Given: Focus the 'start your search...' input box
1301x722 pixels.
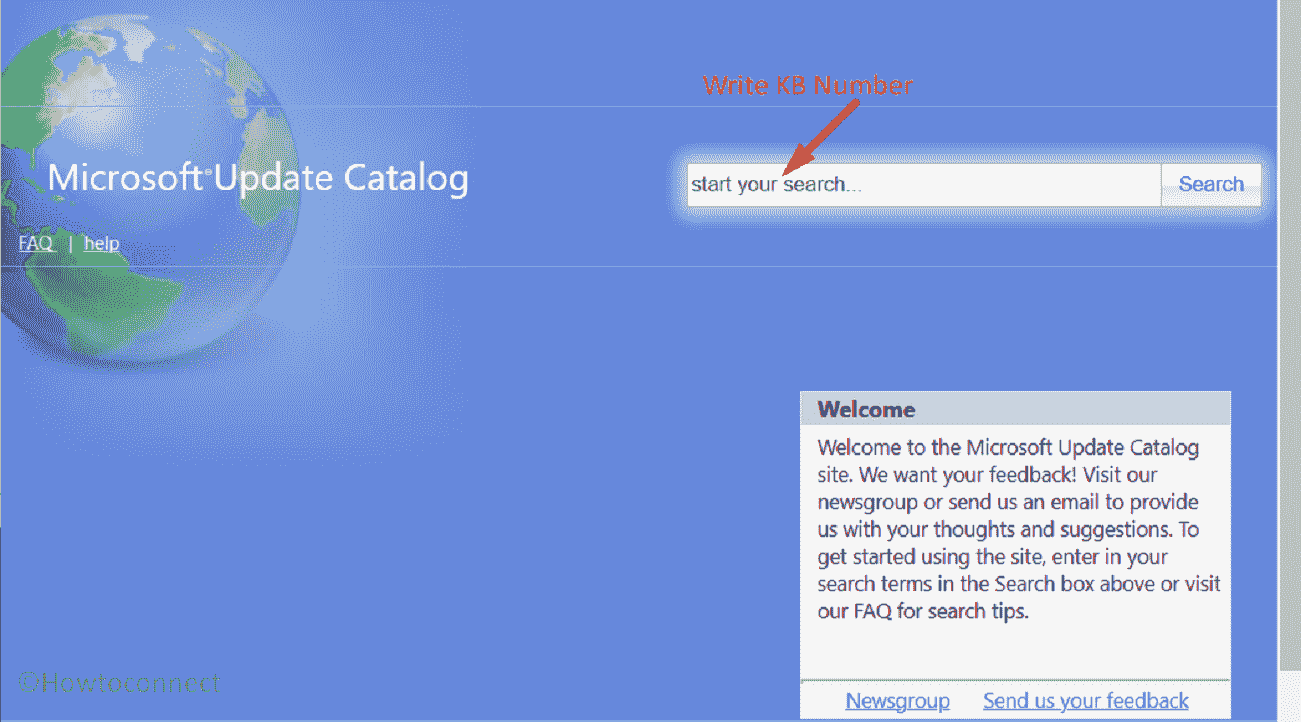Looking at the screenshot, I should coord(924,185).
